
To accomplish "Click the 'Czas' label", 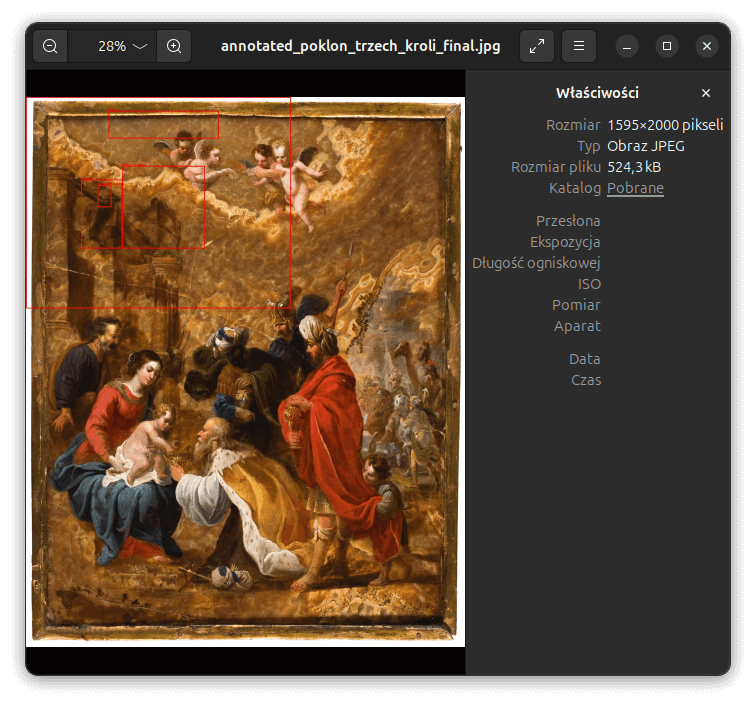I will 586,380.
